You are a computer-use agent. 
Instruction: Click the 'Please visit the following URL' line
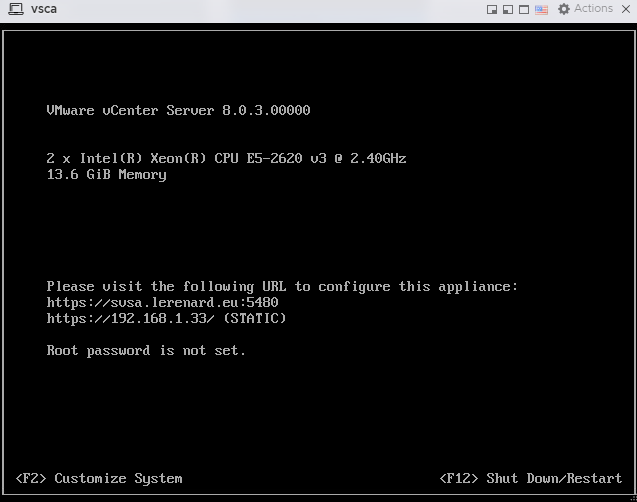pyautogui.click(x=282, y=286)
